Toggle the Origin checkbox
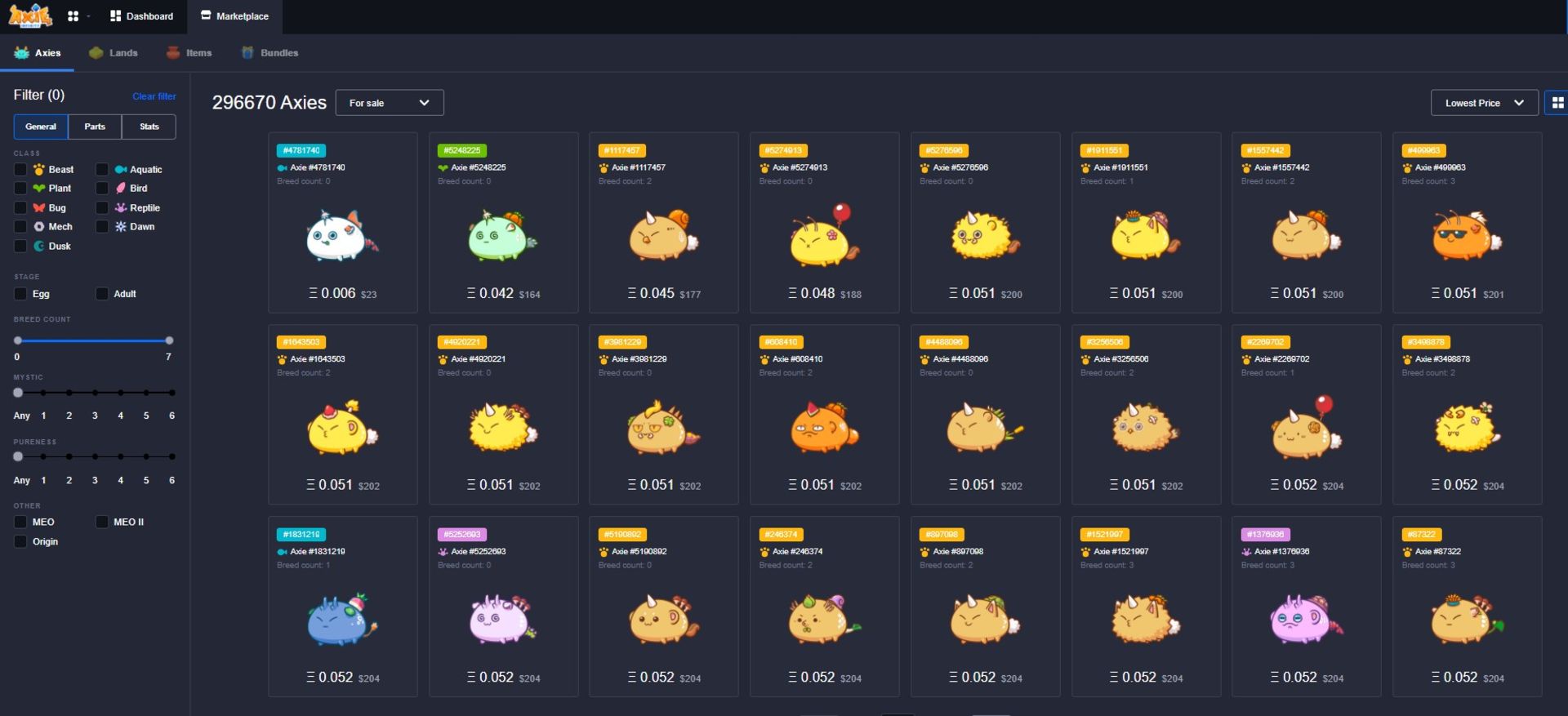The height and width of the screenshot is (716, 1568). (x=20, y=542)
